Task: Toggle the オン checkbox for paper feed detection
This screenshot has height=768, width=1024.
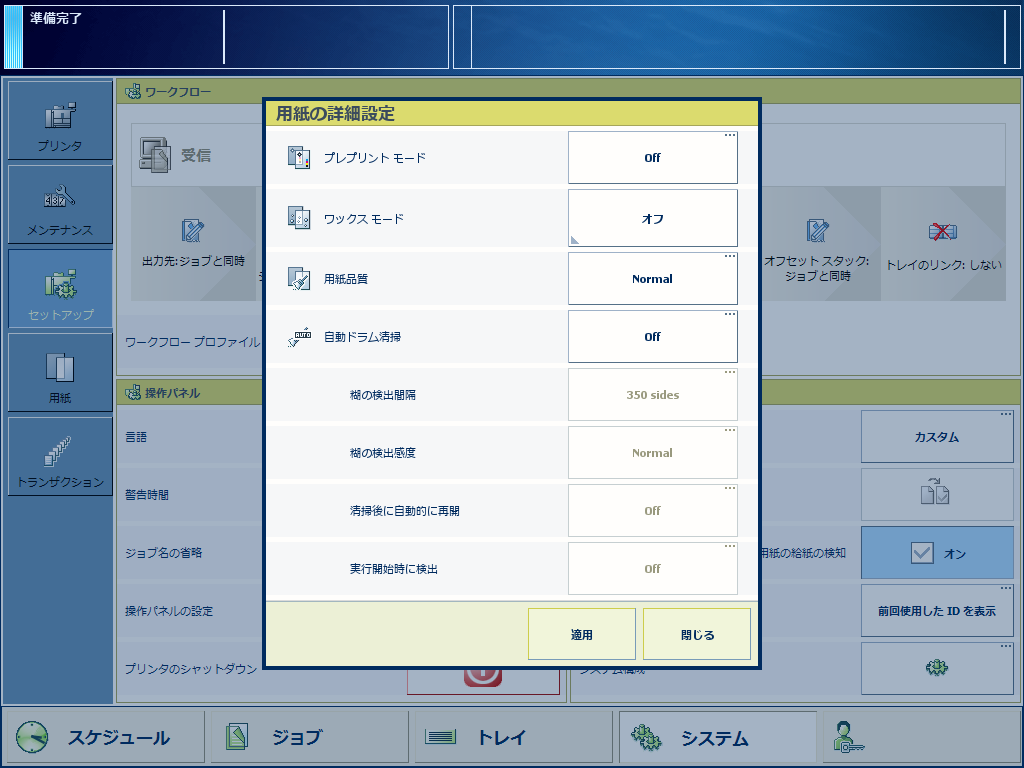Action: [936, 553]
